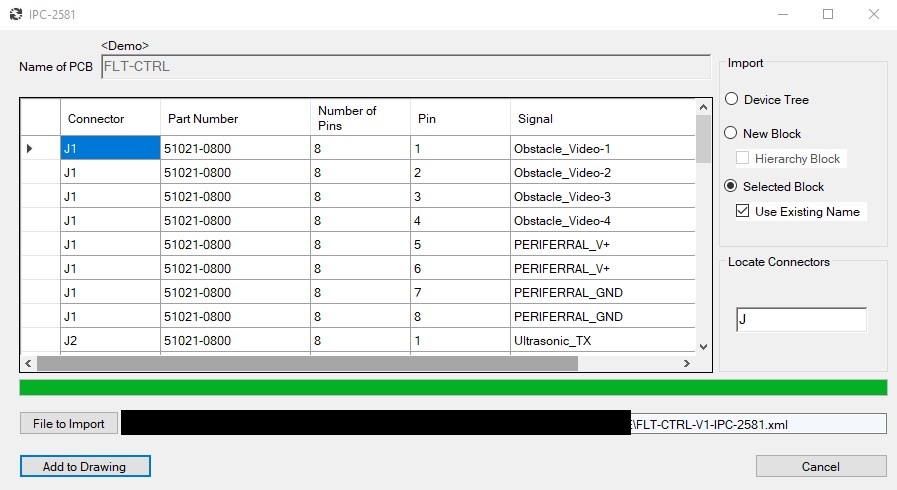Screen dimensions: 897x490
Task: Select the Selected Block radio button
Action: [732, 187]
